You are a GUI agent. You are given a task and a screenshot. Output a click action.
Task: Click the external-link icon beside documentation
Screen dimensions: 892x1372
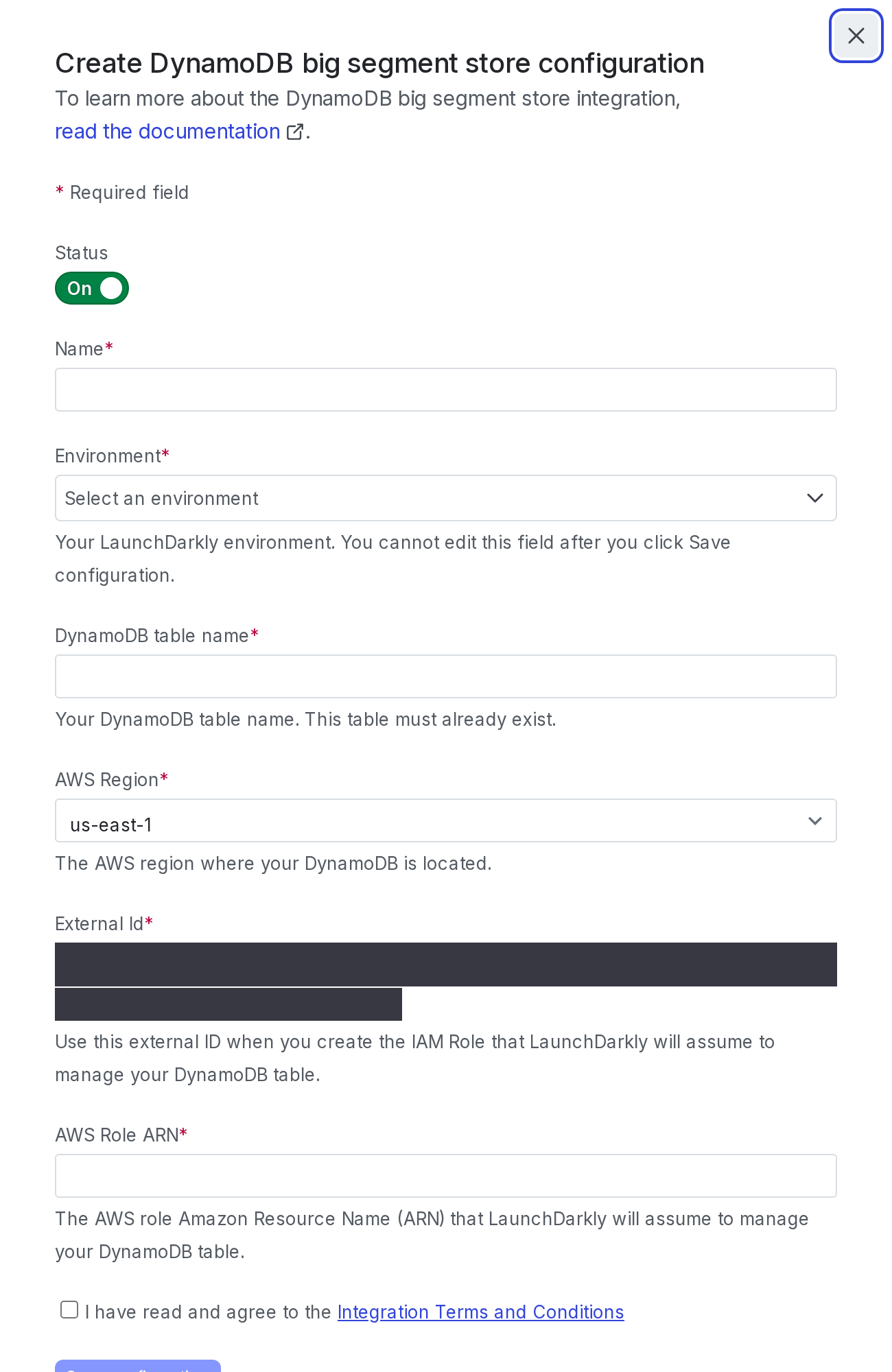tap(295, 131)
